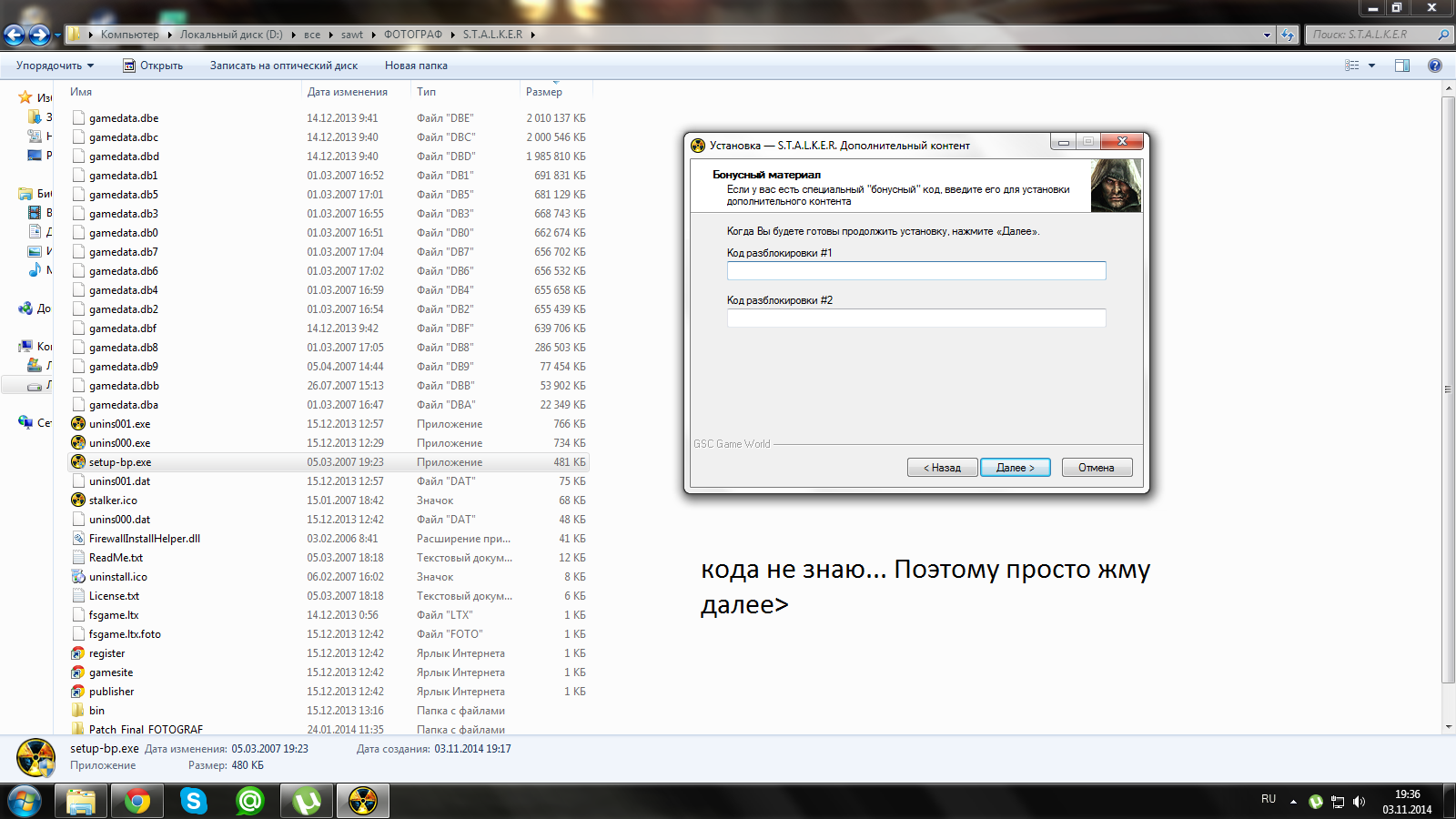Click the refresh button near address bar
This screenshot has width=1456, height=819.
click(x=1288, y=35)
